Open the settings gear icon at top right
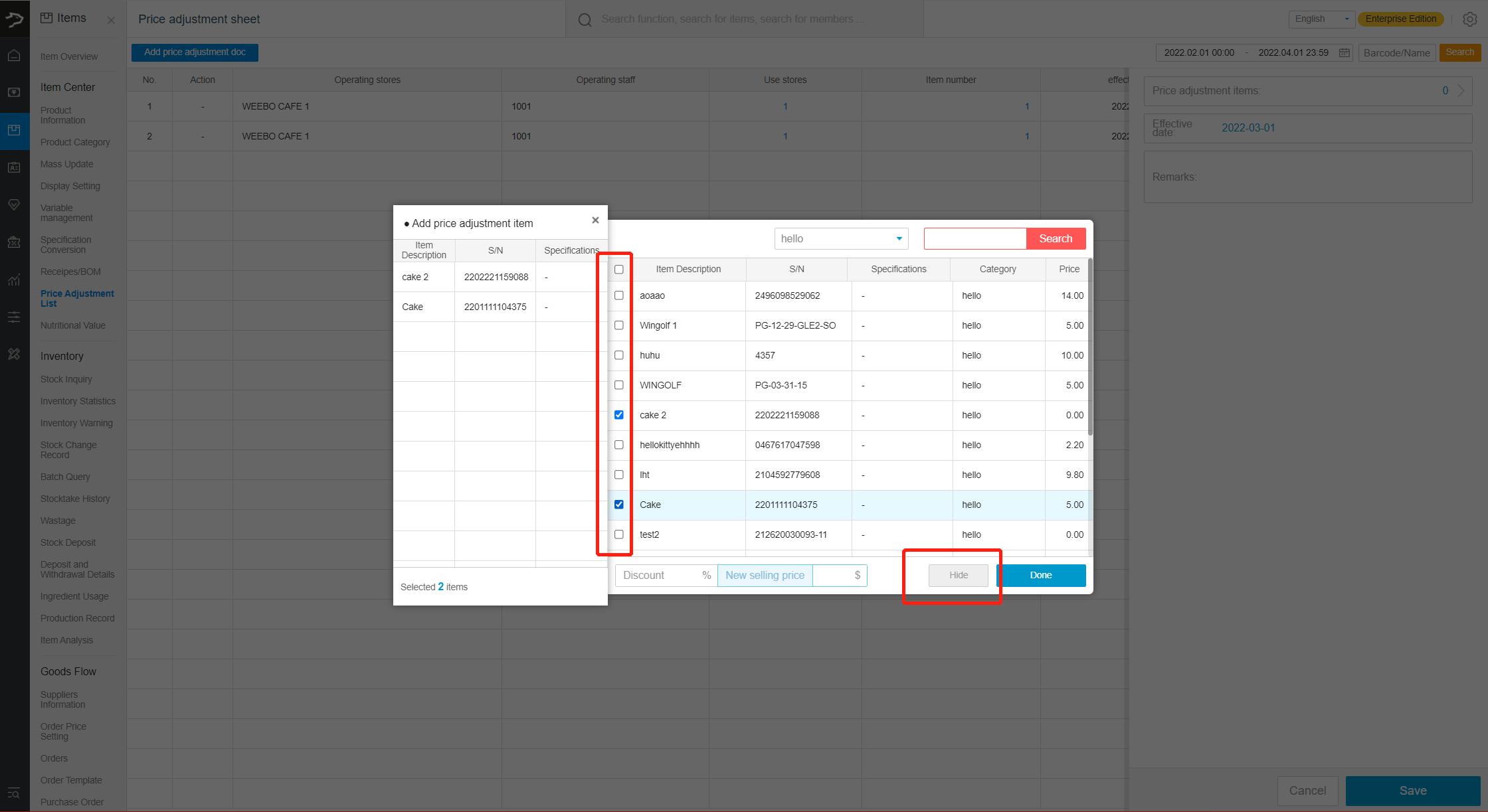The image size is (1488, 812). click(x=1469, y=19)
